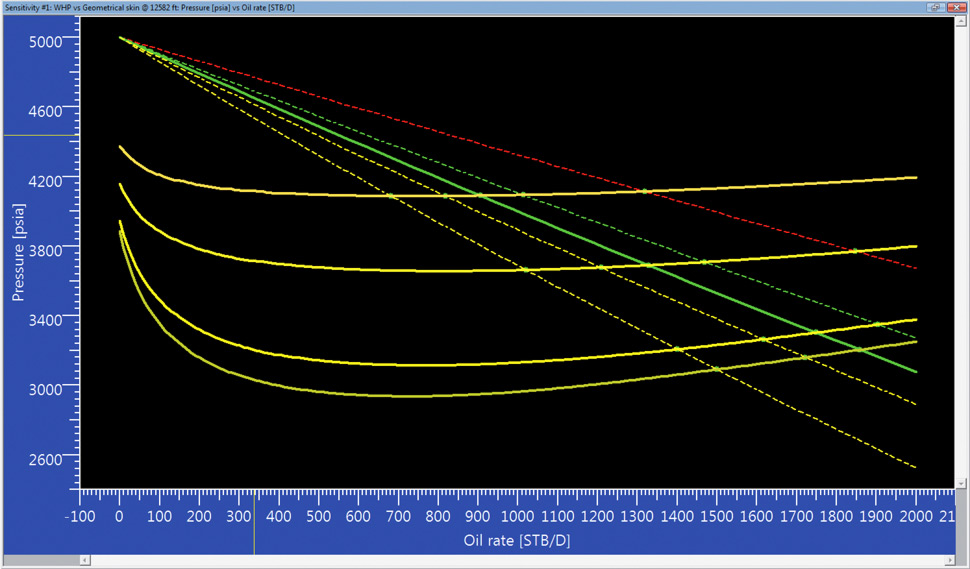The image size is (970, 569).
Task: Click the Pressure [psia] axis title
Action: point(19,251)
